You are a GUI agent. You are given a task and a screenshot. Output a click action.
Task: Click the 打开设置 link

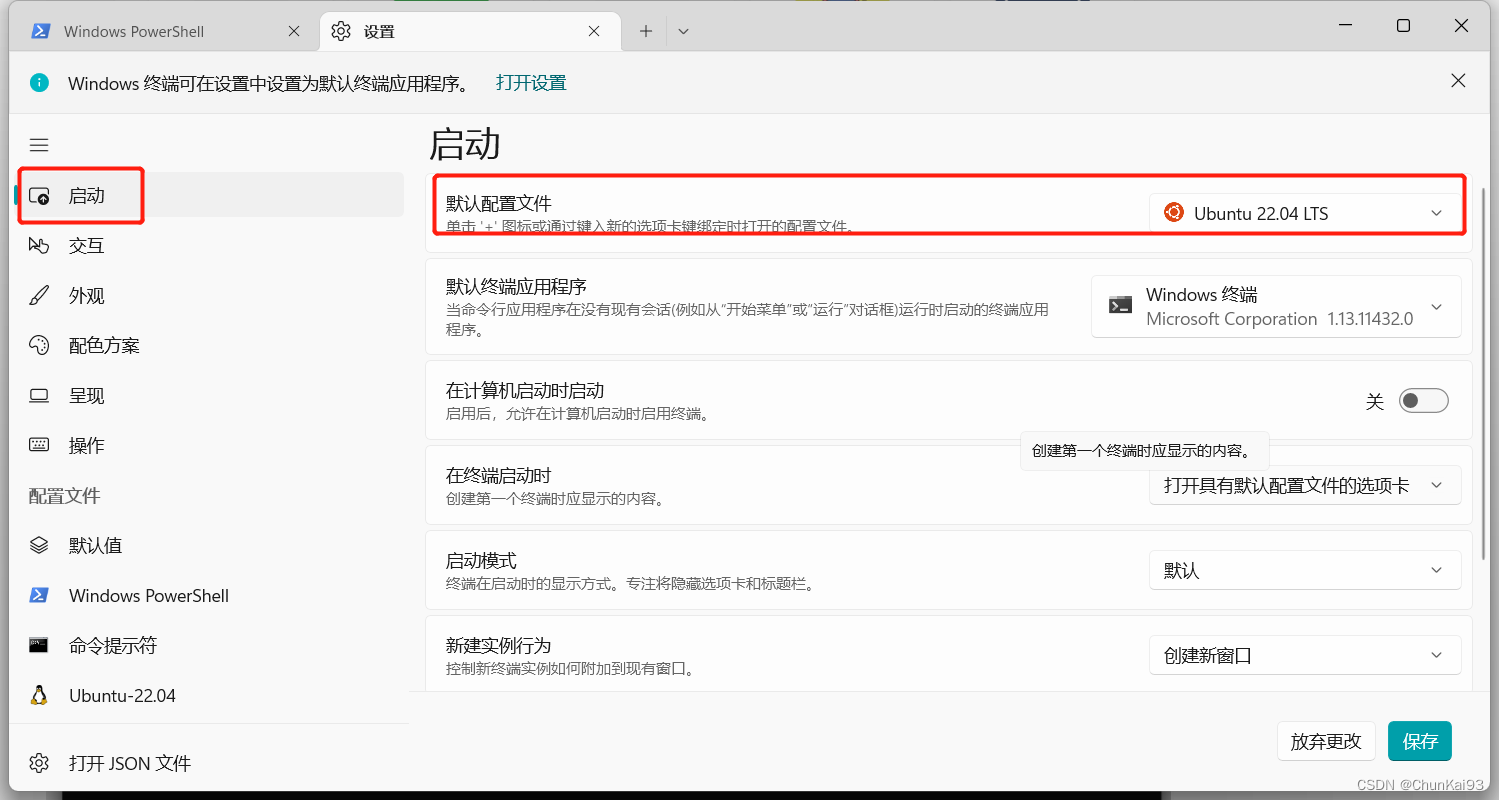point(531,82)
